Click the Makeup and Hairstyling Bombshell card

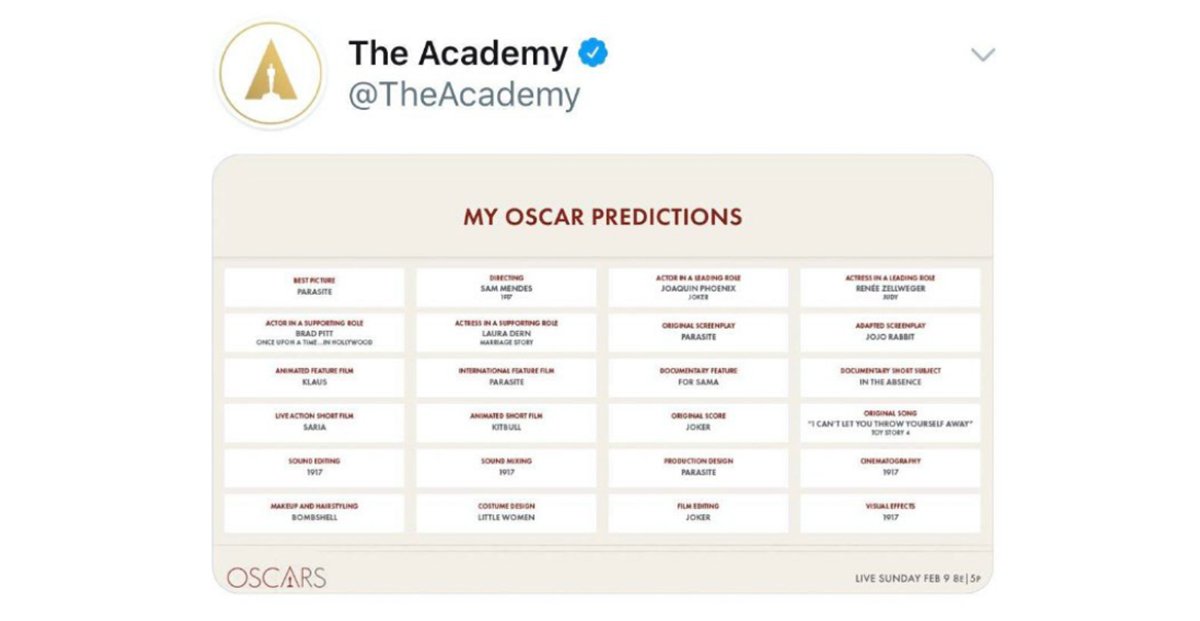pyautogui.click(x=314, y=513)
